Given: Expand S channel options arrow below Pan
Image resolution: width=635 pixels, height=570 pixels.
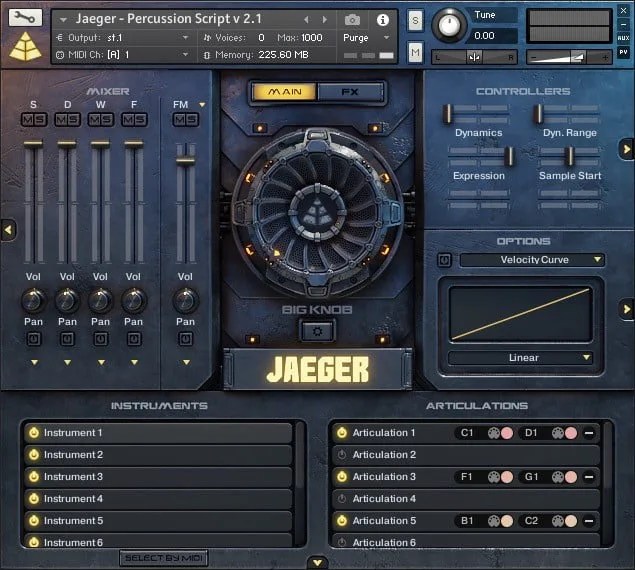Looking at the screenshot, I should tap(34, 363).
